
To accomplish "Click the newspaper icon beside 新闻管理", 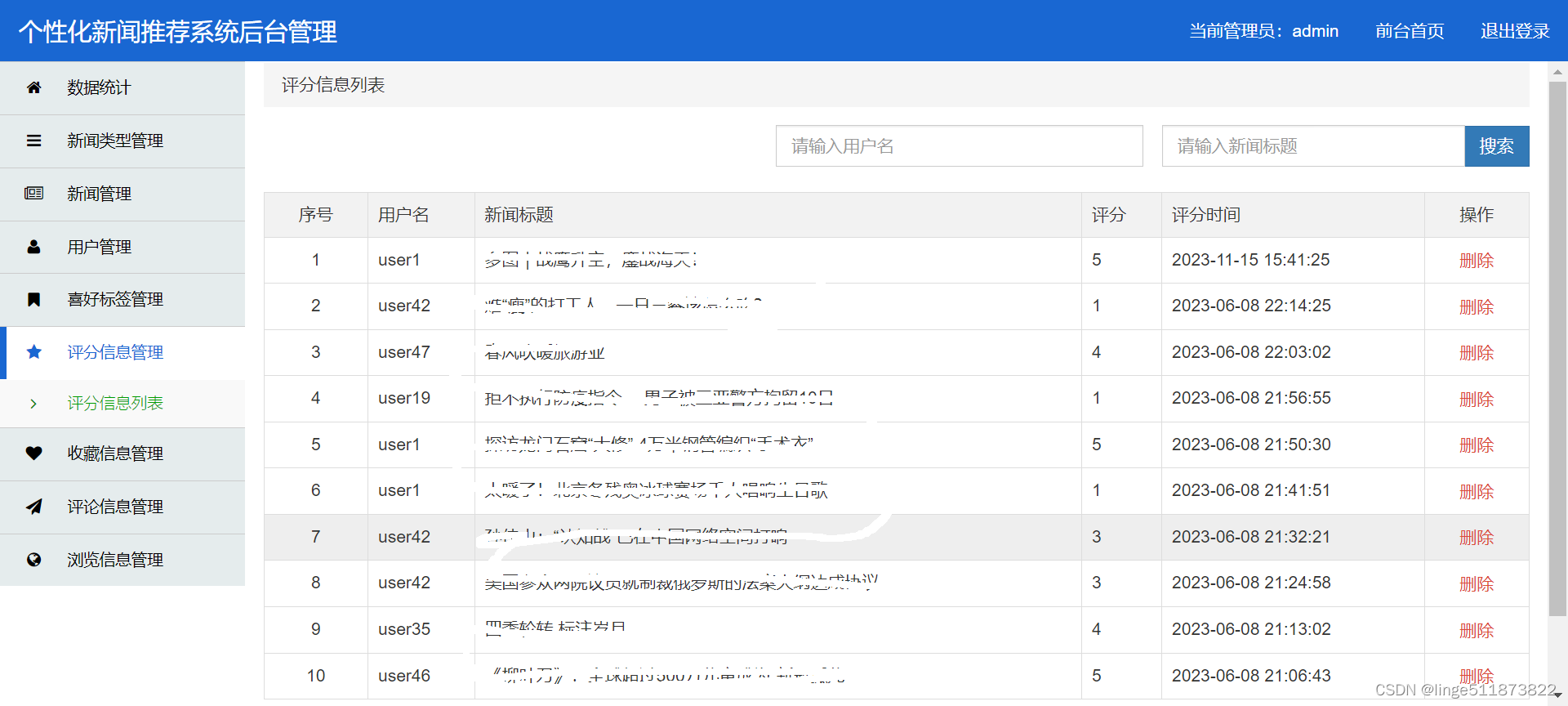I will tap(33, 194).
